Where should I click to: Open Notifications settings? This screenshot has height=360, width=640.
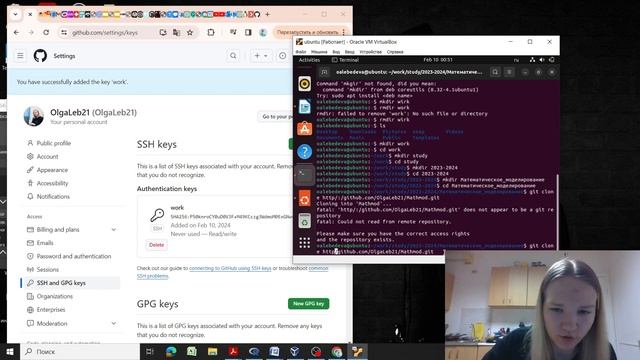click(x=53, y=196)
